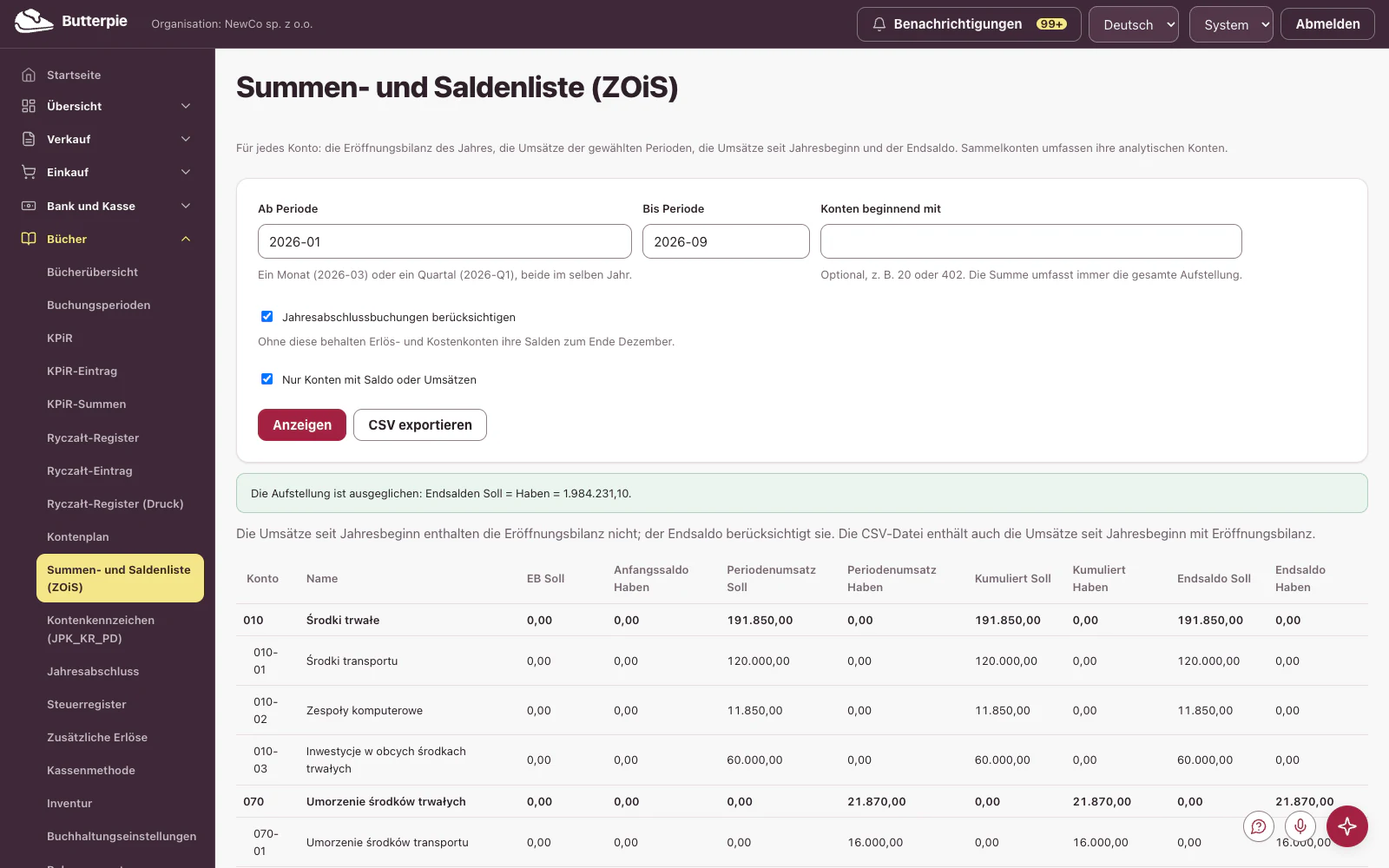Expand the Einkauf menu chevron
The width and height of the screenshot is (1389, 868).
[x=186, y=172]
